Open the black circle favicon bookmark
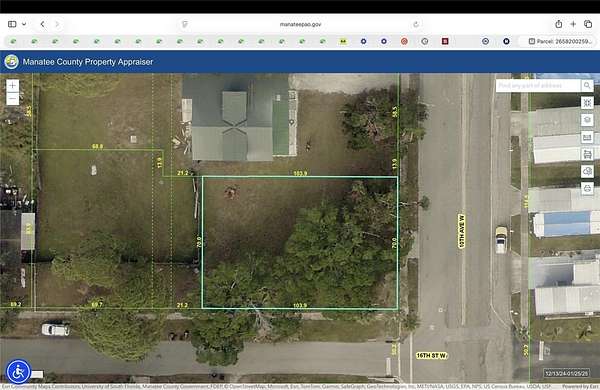Screen dimensions: 600x390 (506, 41)
